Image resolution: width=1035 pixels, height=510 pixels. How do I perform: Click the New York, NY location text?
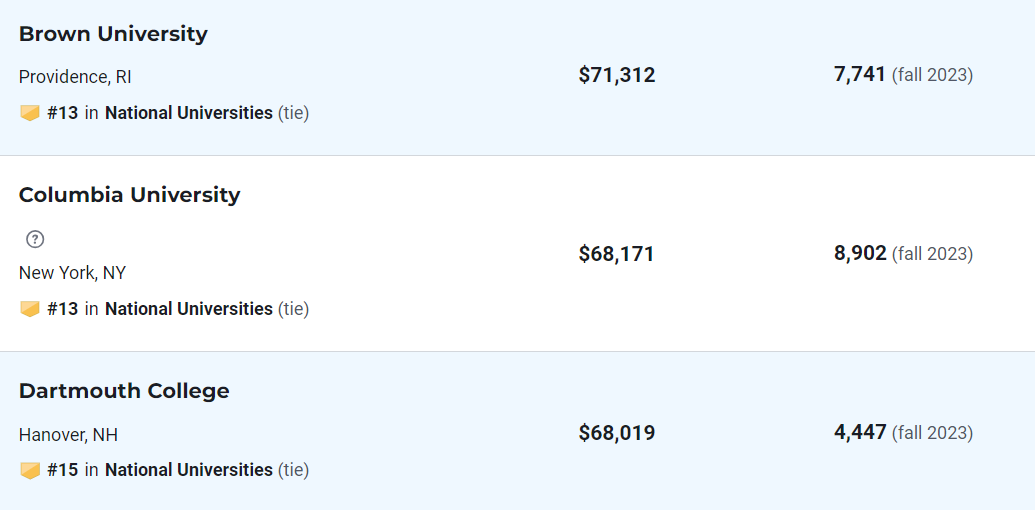[x=72, y=272]
